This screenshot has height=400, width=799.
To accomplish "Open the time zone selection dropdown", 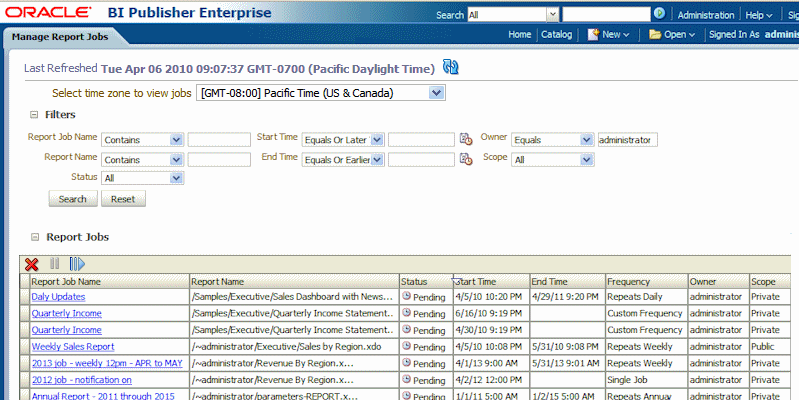I will click(436, 93).
